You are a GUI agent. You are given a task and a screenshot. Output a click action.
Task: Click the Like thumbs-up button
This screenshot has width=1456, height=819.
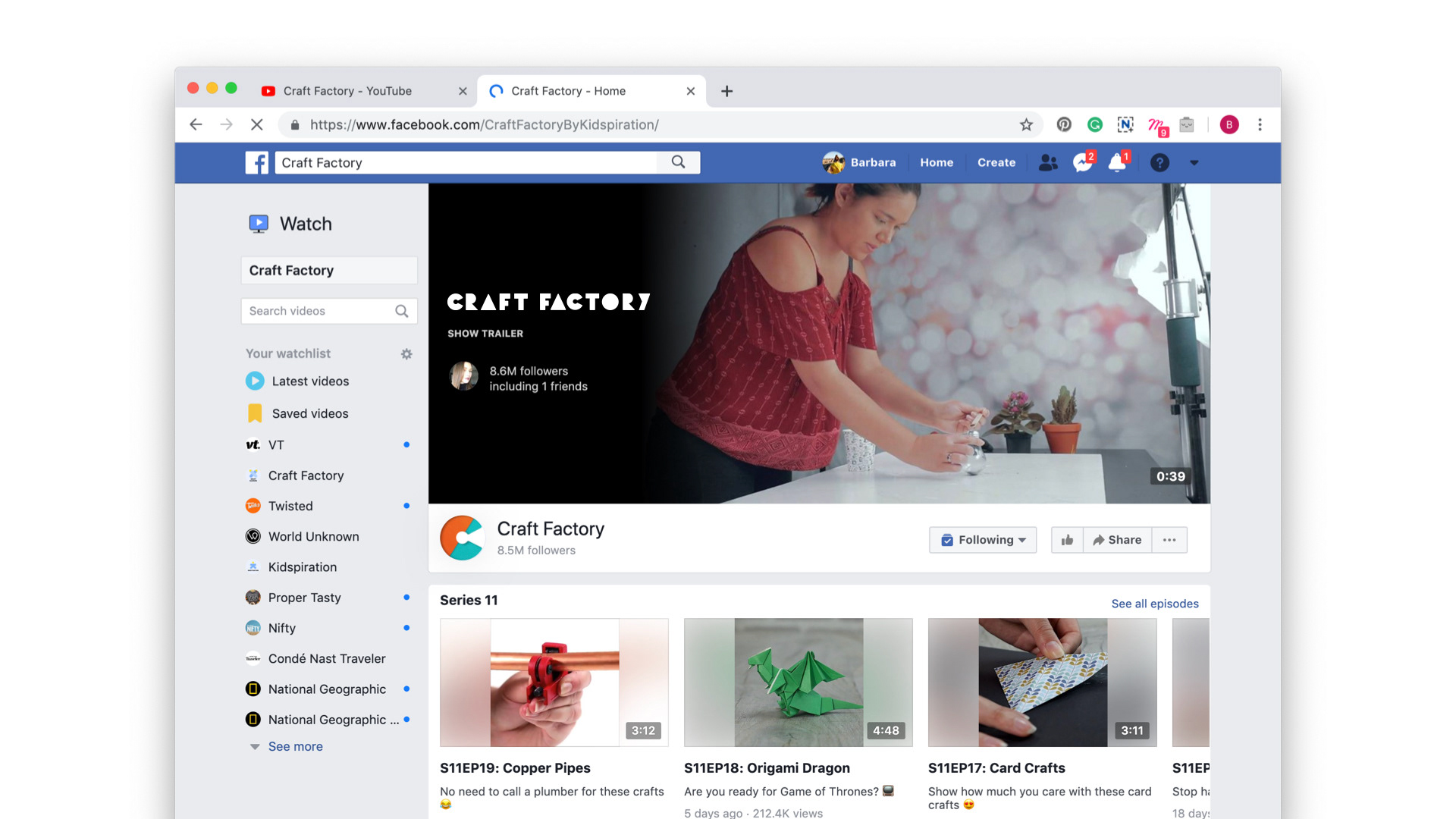(1067, 540)
